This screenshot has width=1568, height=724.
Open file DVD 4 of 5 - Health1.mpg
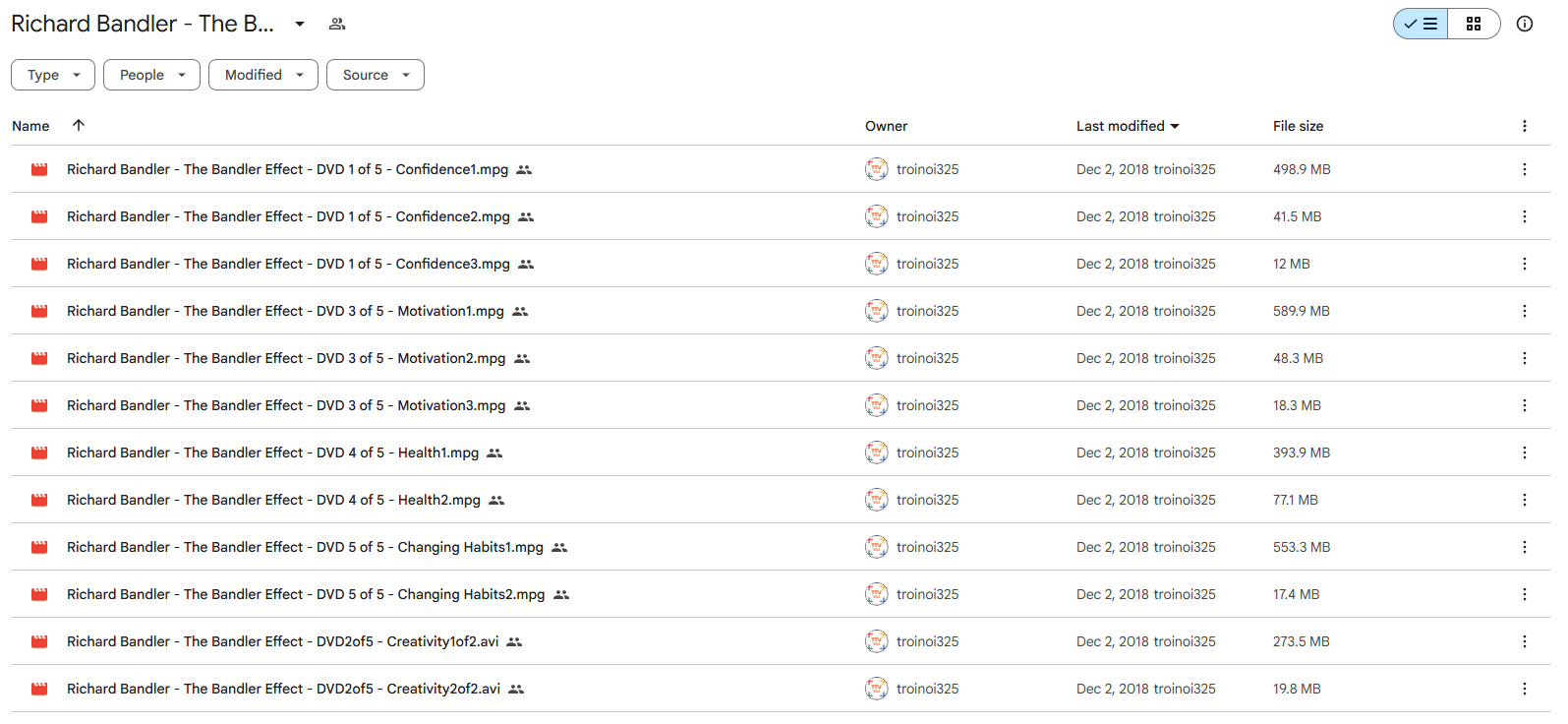click(x=272, y=452)
